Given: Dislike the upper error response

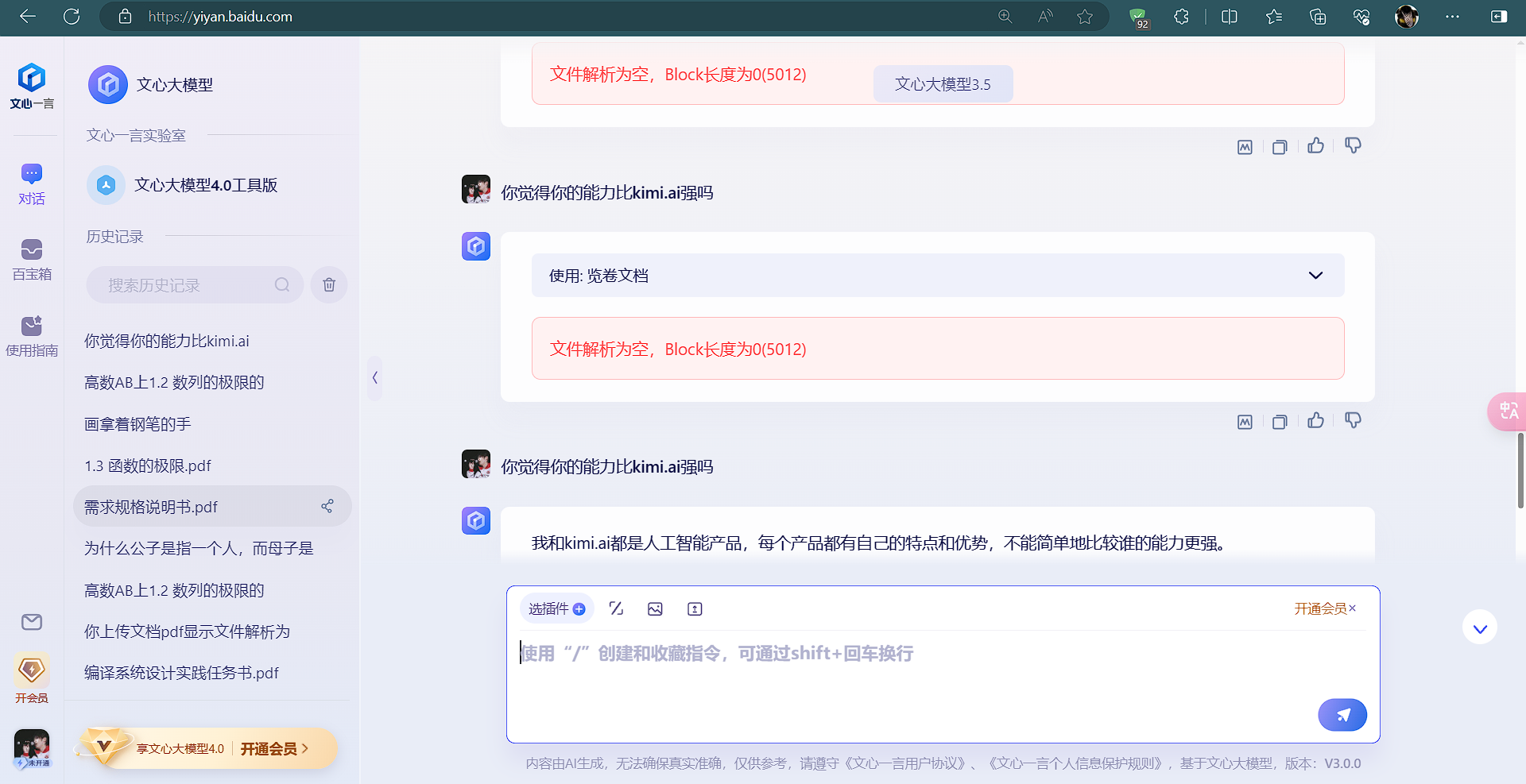Looking at the screenshot, I should tap(1353, 145).
